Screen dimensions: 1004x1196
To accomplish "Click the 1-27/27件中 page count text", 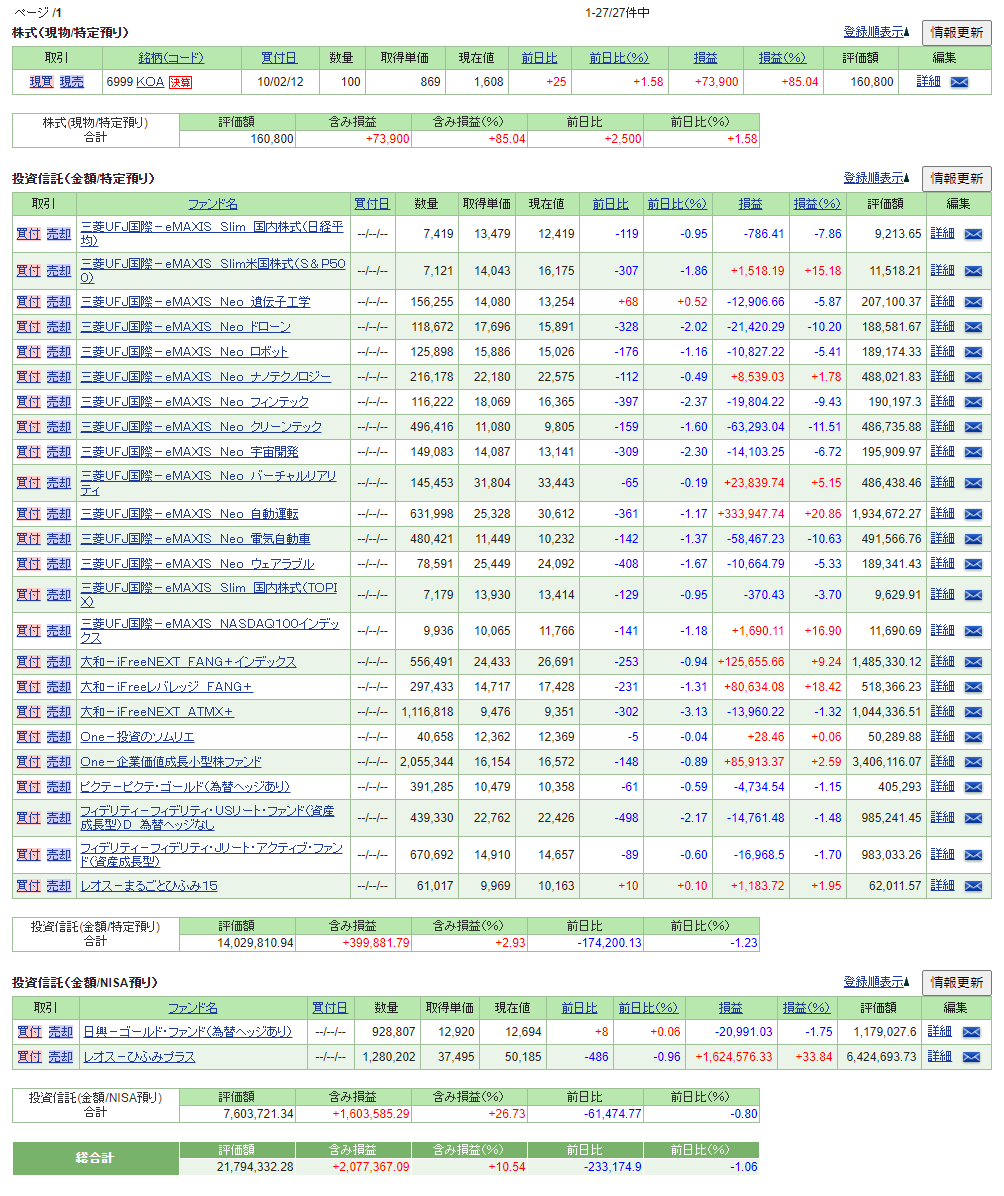I will coord(617,13).
